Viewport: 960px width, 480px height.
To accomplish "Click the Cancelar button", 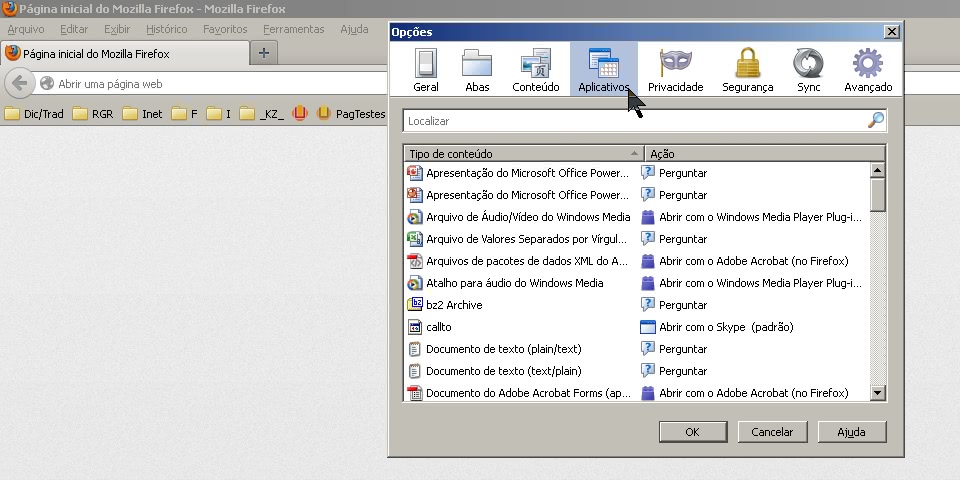I will [x=771, y=432].
